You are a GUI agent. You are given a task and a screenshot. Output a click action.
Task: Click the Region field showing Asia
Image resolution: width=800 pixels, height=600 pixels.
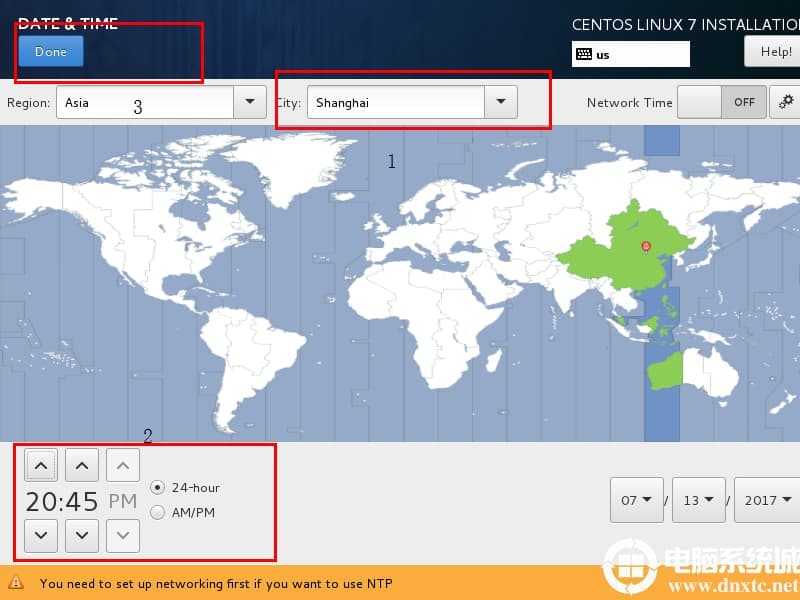[x=145, y=102]
